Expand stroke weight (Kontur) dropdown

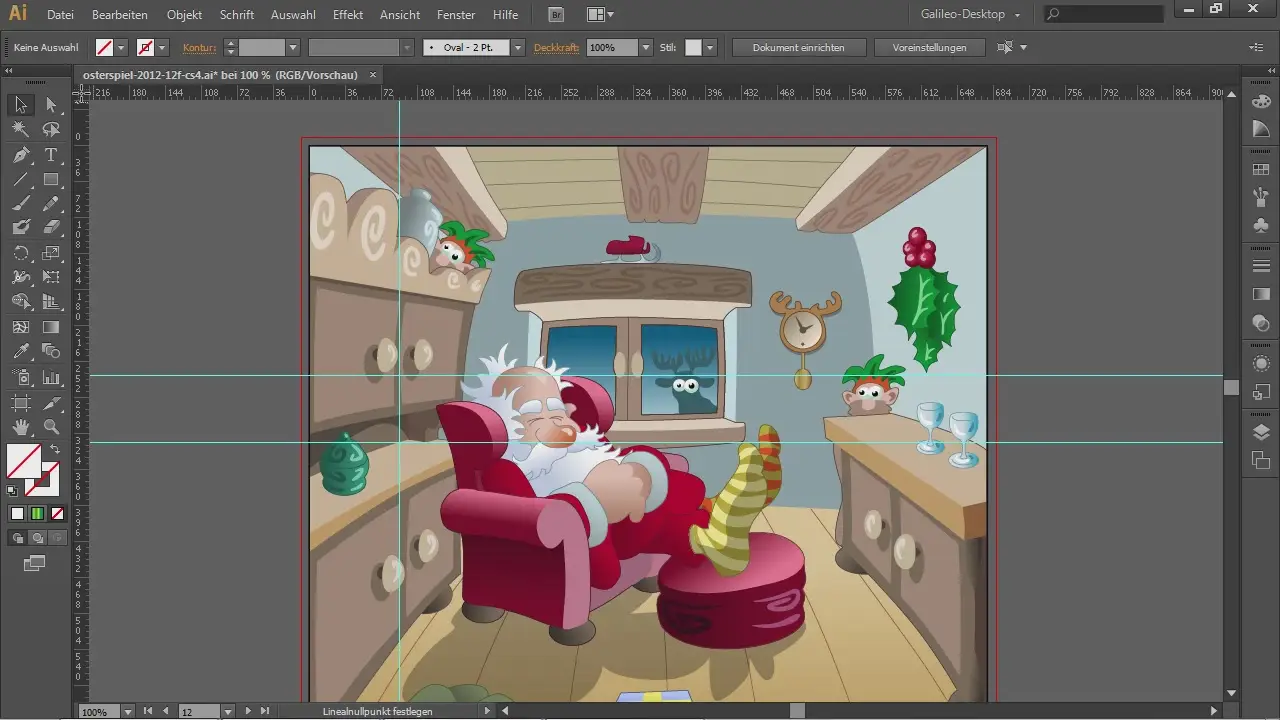point(293,47)
